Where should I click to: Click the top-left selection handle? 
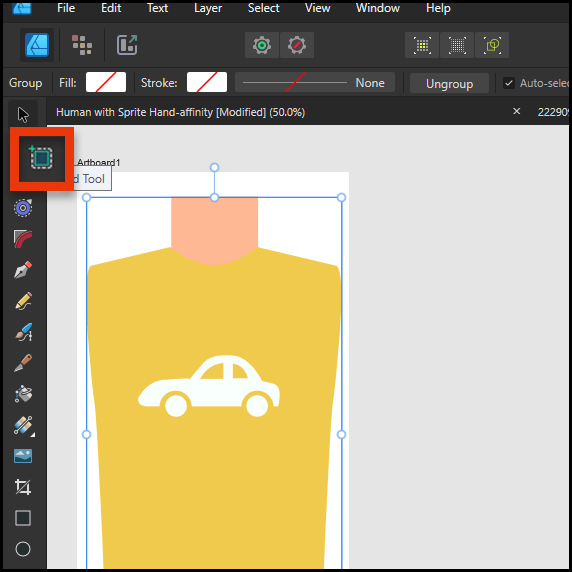(86, 198)
